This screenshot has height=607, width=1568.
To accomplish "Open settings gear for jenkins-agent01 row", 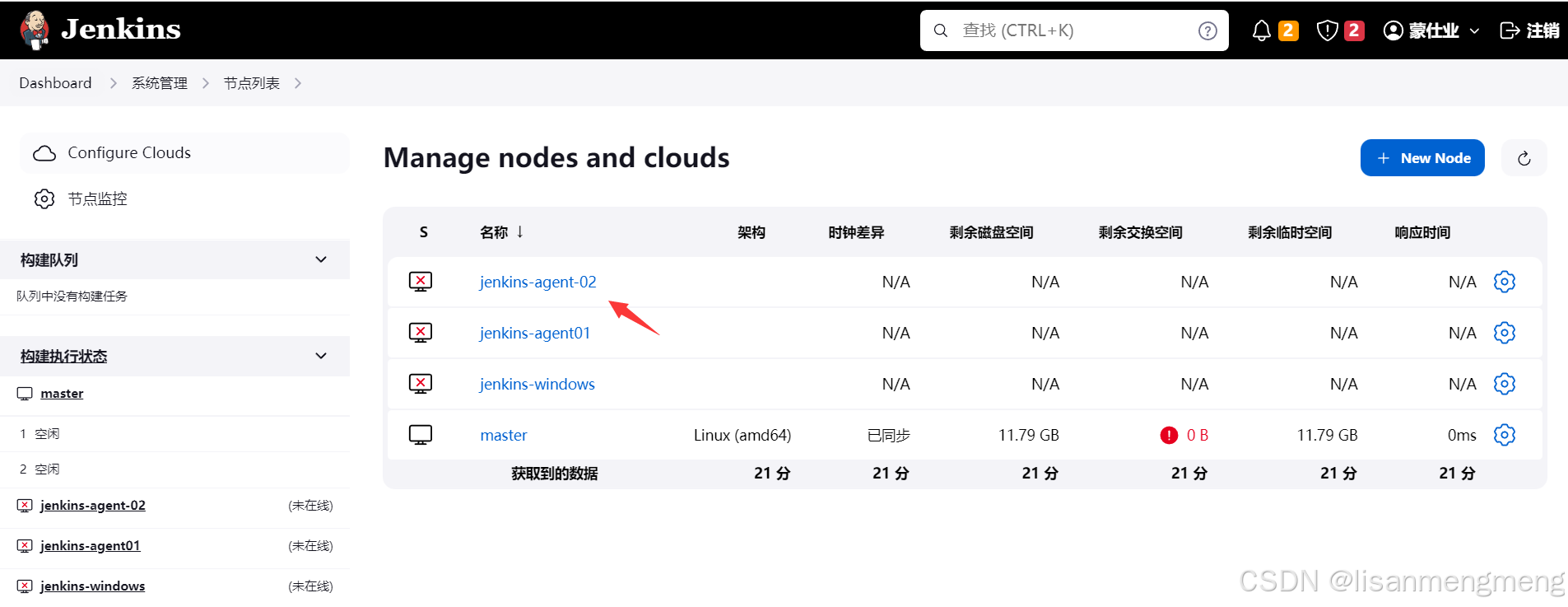I will click(1505, 333).
